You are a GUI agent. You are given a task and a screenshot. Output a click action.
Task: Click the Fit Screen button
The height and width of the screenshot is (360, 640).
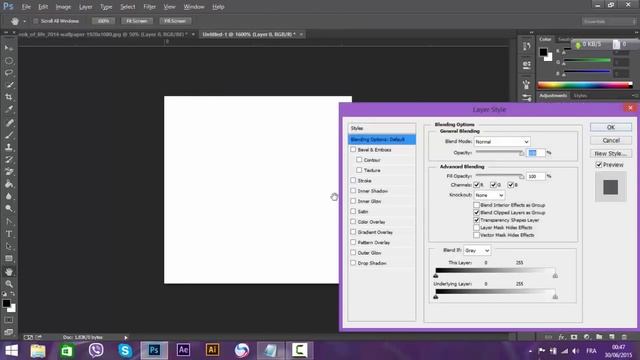click(x=137, y=21)
